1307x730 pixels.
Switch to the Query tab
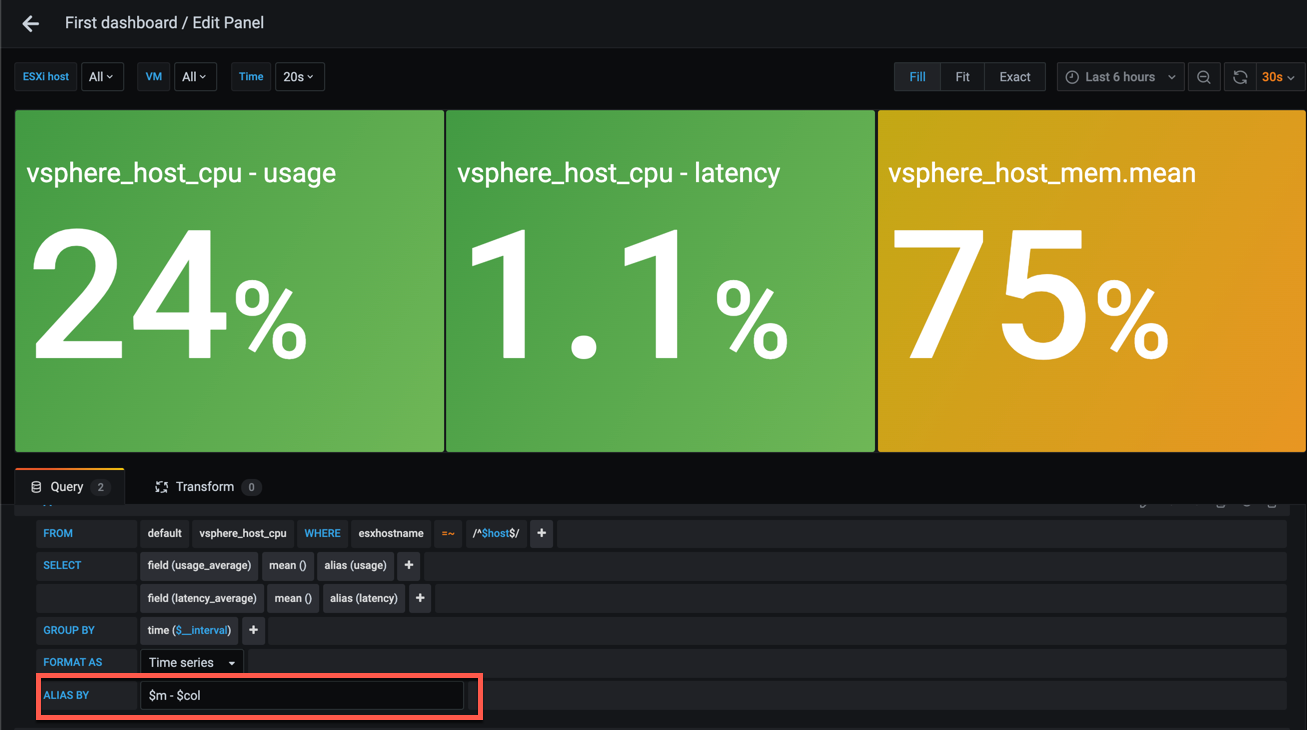point(69,487)
